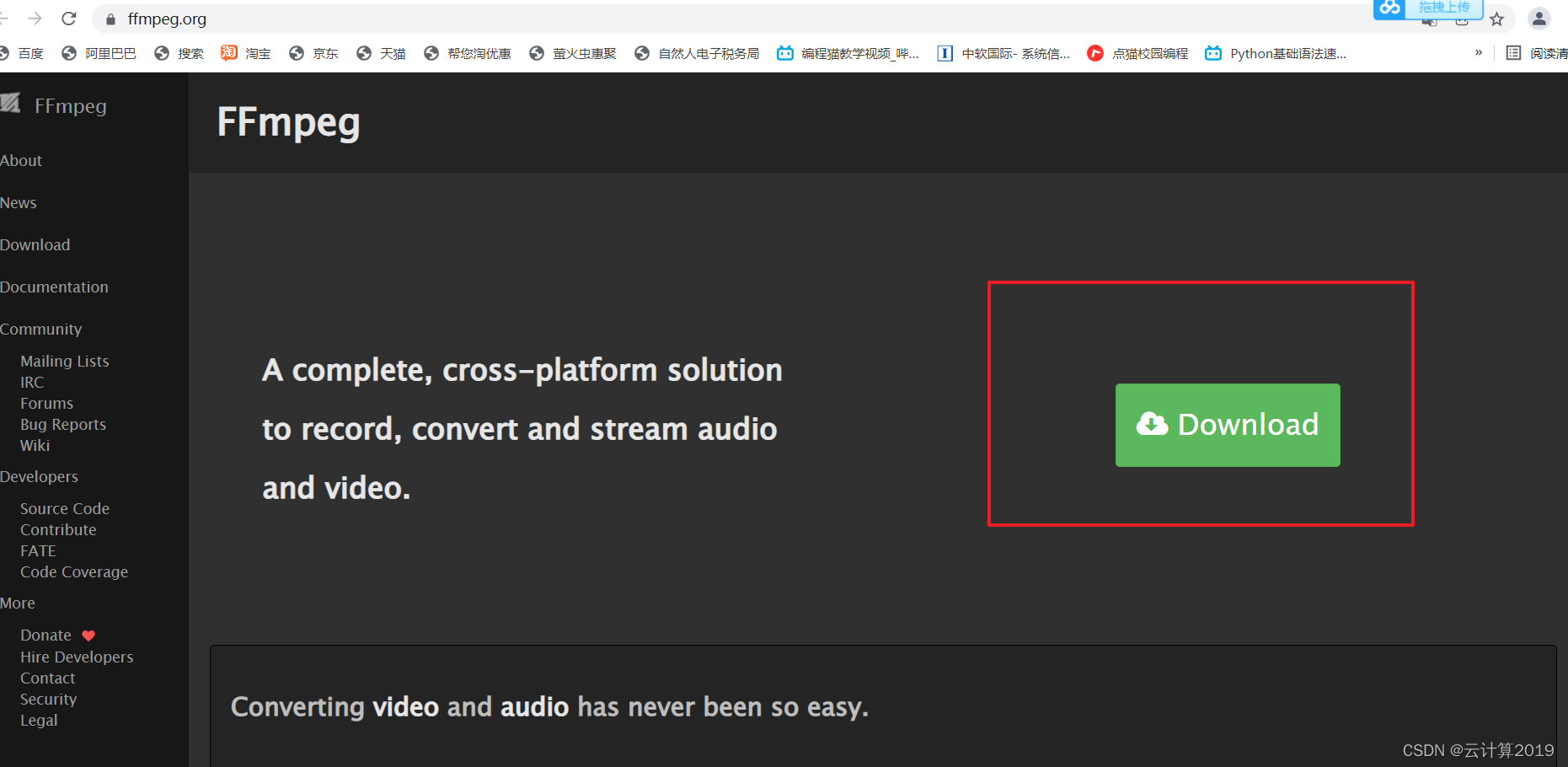Go to the Legal link
The height and width of the screenshot is (767, 1568).
[39, 720]
